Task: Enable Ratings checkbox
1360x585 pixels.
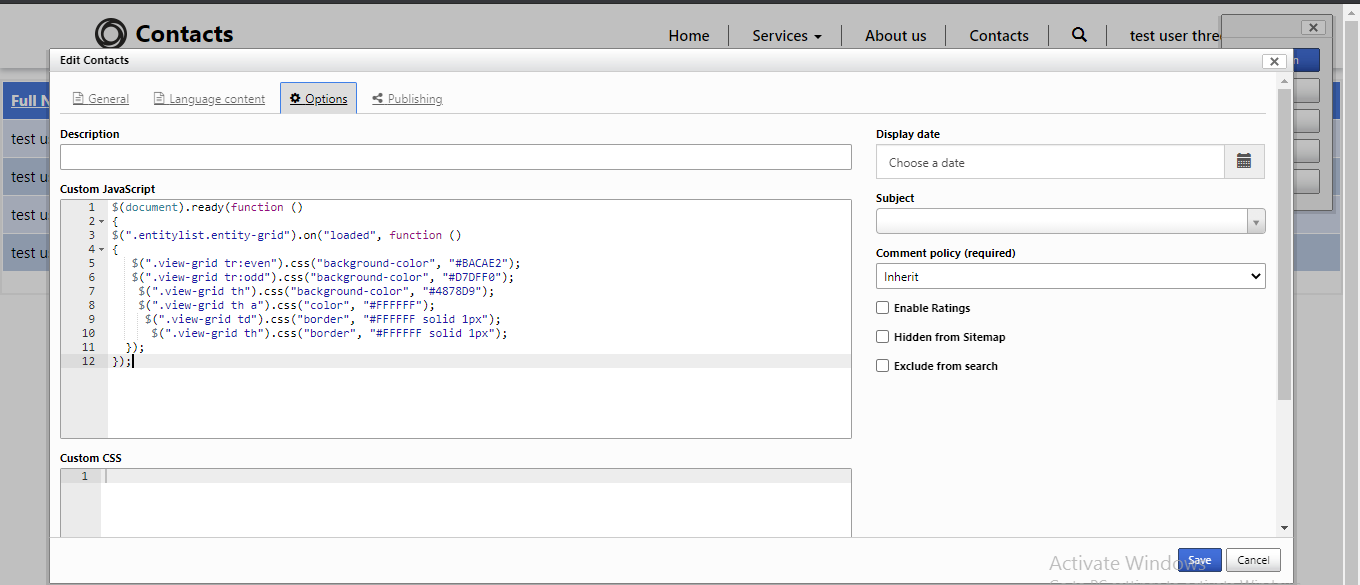Action: (882, 308)
